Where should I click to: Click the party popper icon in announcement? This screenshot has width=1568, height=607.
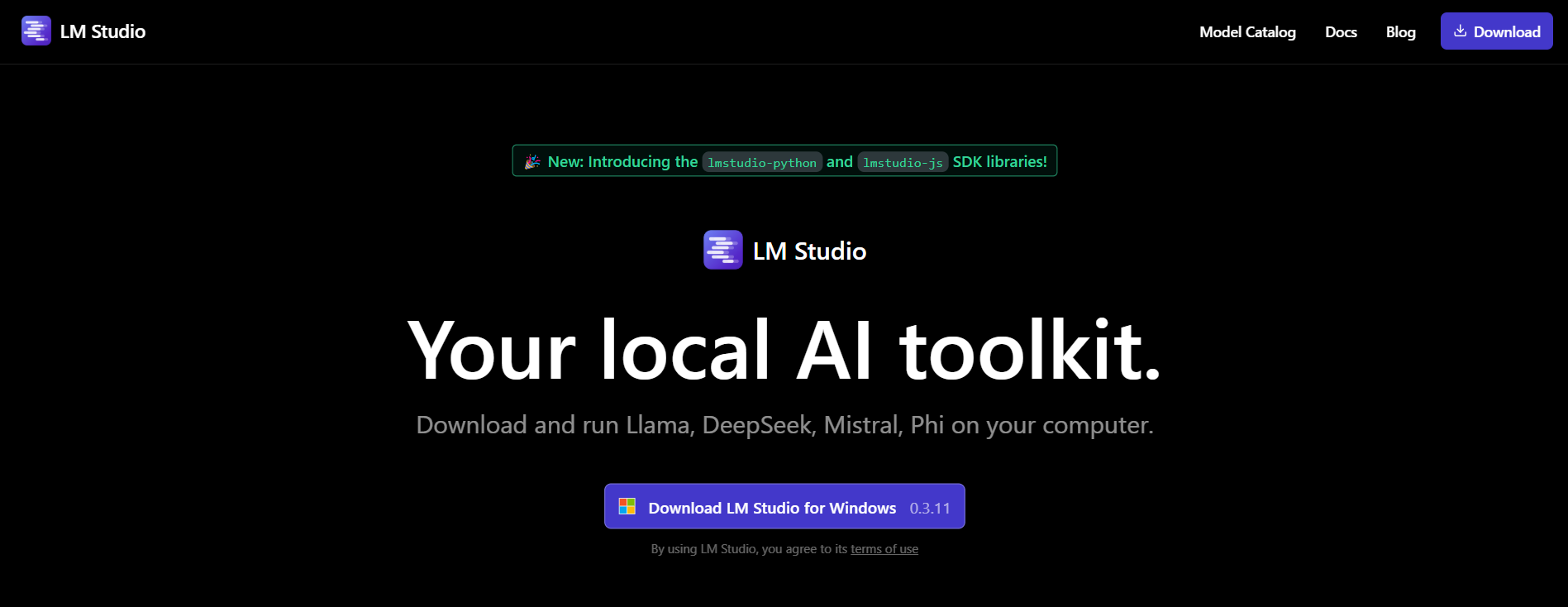tap(532, 161)
